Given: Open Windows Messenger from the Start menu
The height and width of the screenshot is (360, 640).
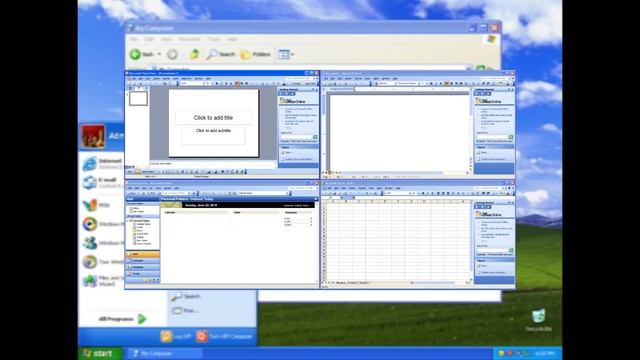Looking at the screenshot, I should pos(102,243).
